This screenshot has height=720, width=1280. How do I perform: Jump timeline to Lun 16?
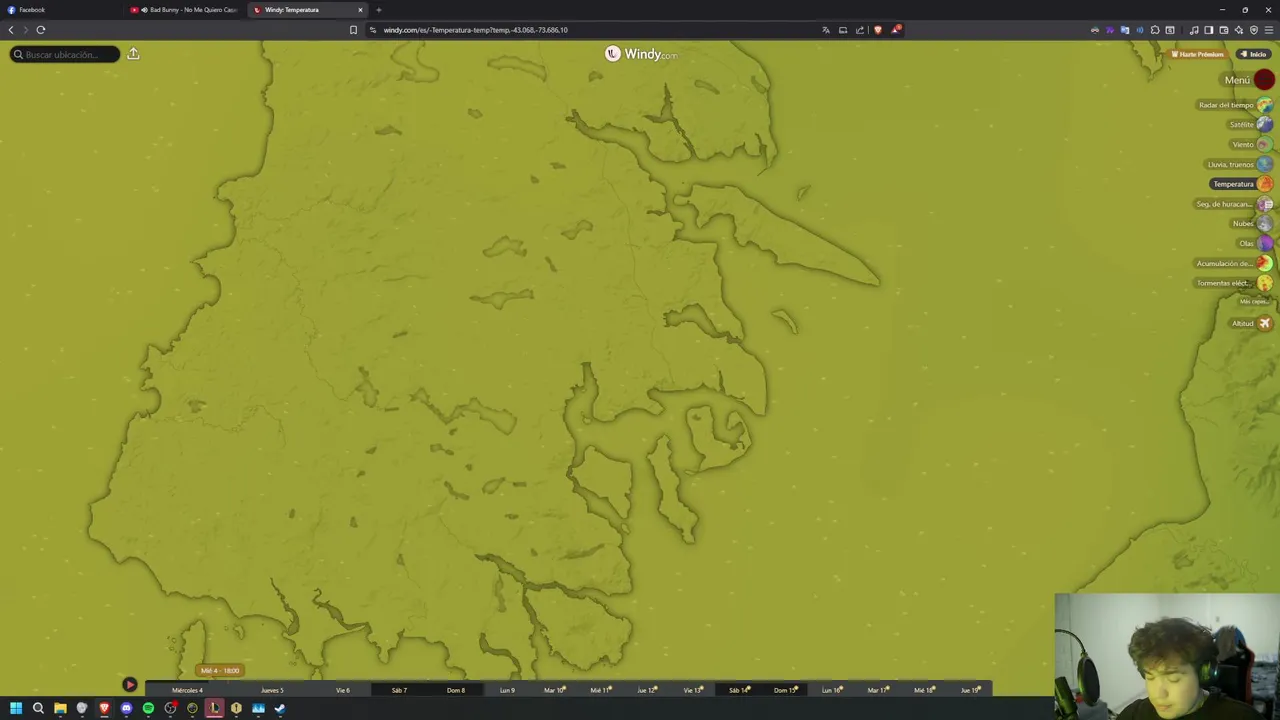pyautogui.click(x=831, y=690)
